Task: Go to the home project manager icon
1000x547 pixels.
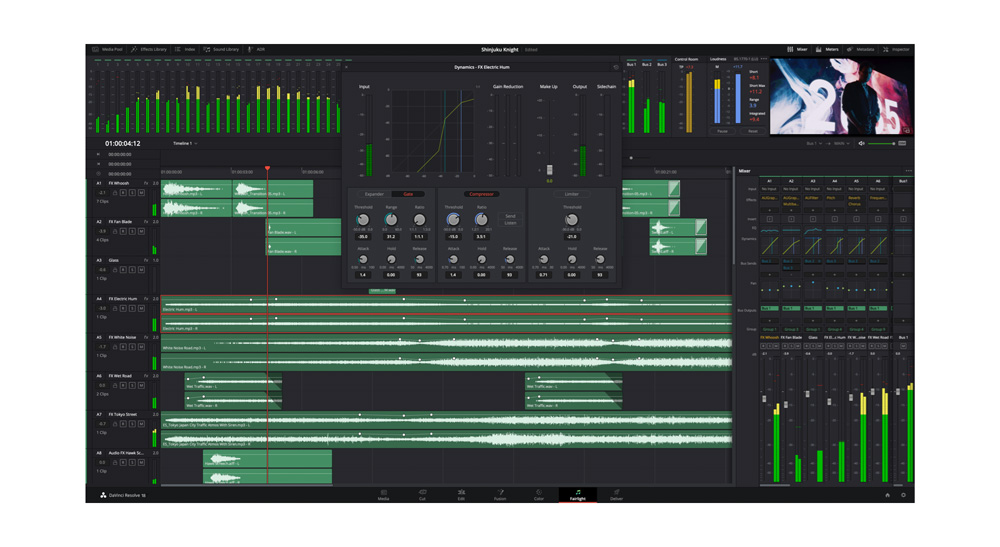Action: [x=887, y=495]
